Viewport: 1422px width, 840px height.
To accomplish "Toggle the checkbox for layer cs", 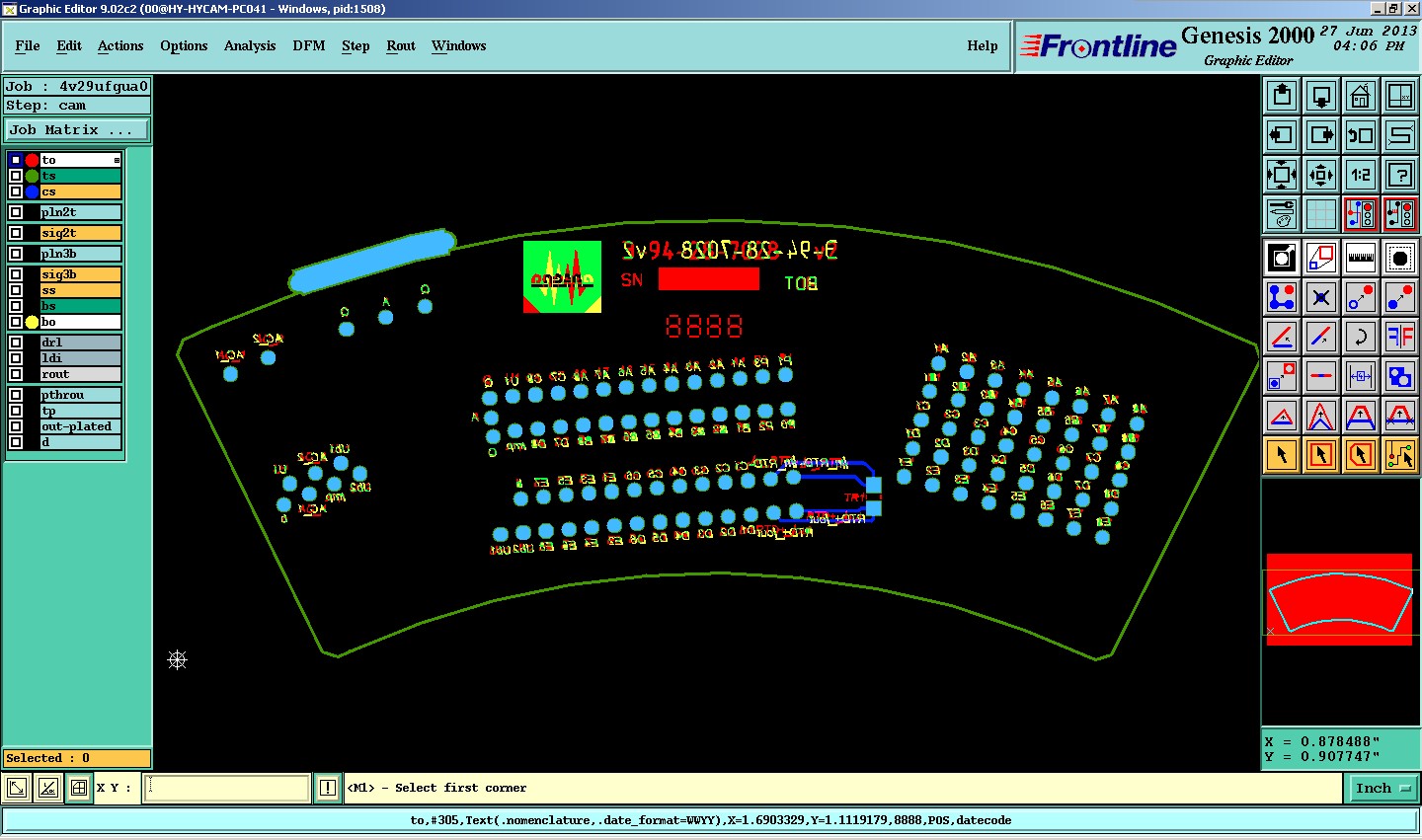I will pyautogui.click(x=16, y=191).
